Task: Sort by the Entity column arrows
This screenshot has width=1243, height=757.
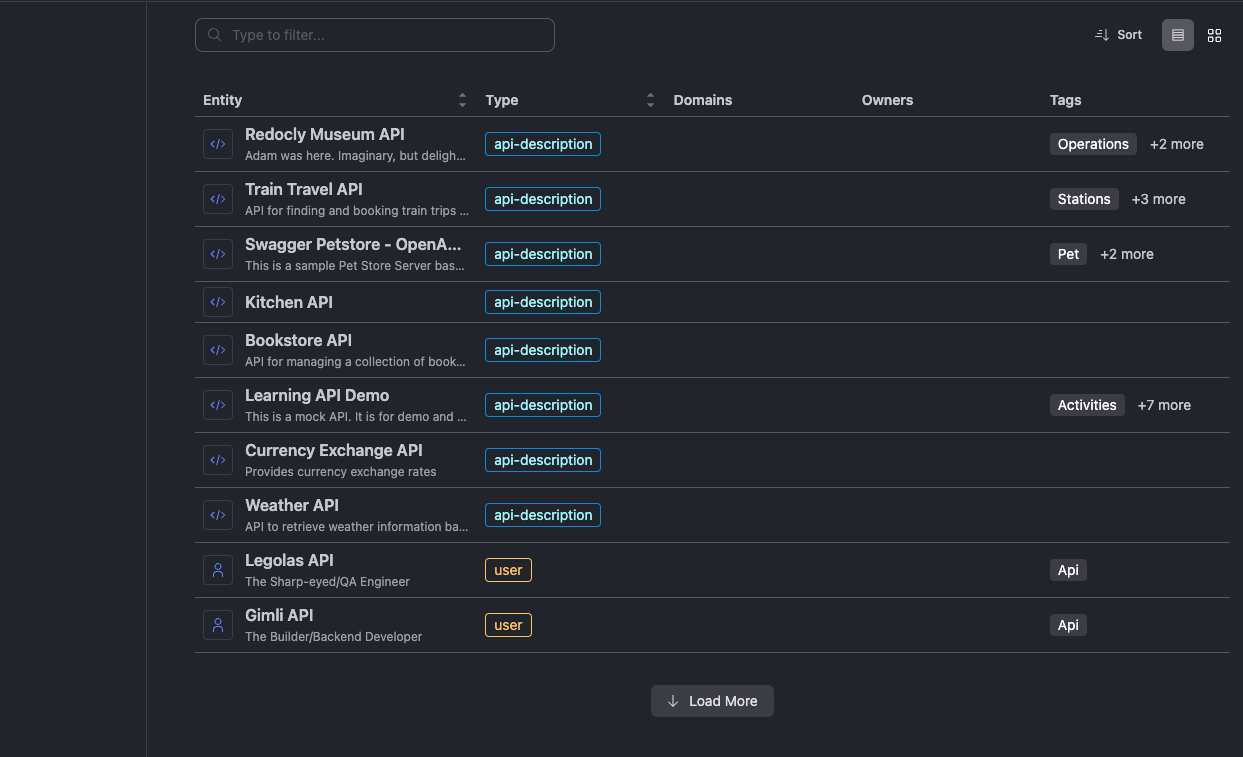Action: coord(462,100)
